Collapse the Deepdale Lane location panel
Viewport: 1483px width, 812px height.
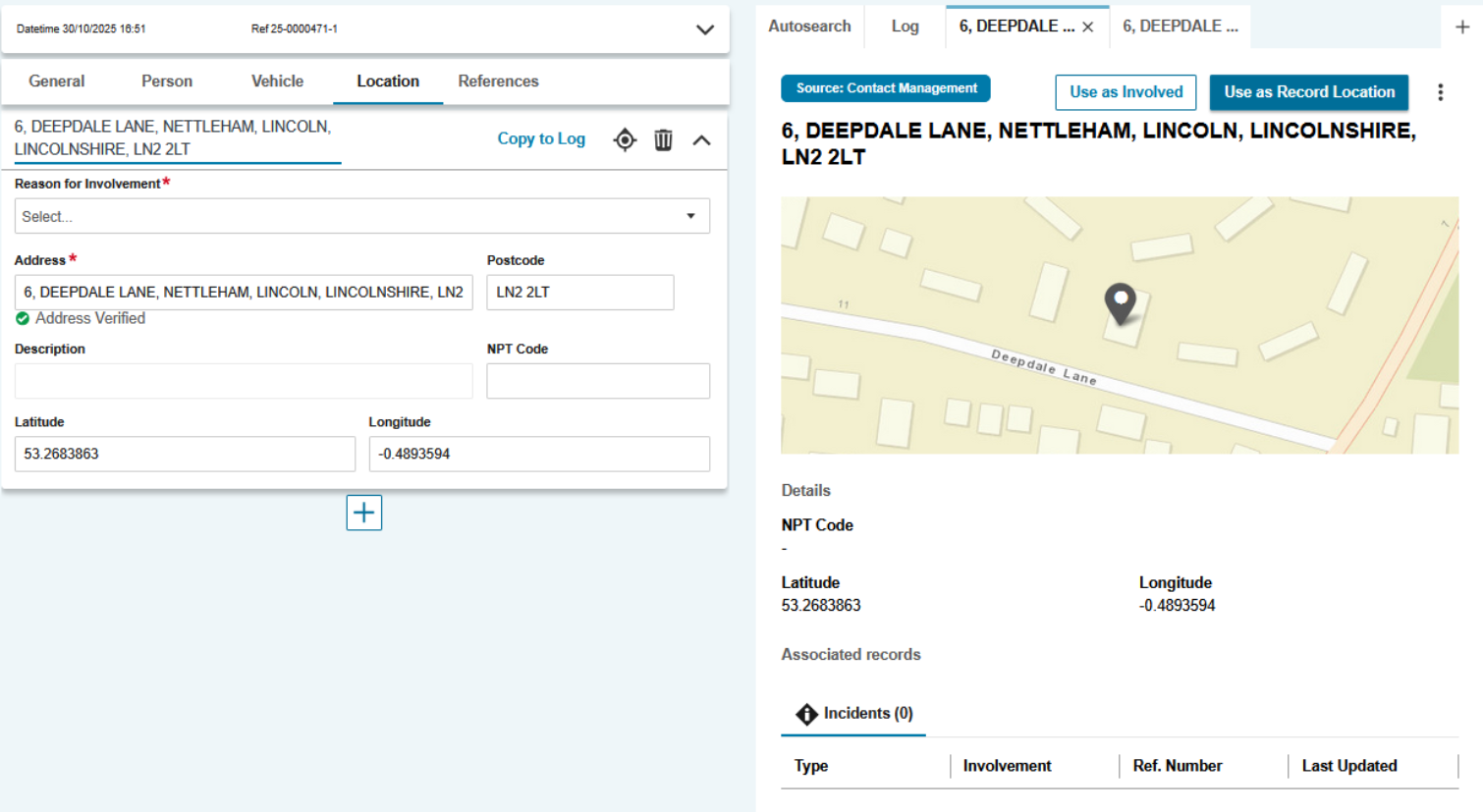tap(701, 140)
